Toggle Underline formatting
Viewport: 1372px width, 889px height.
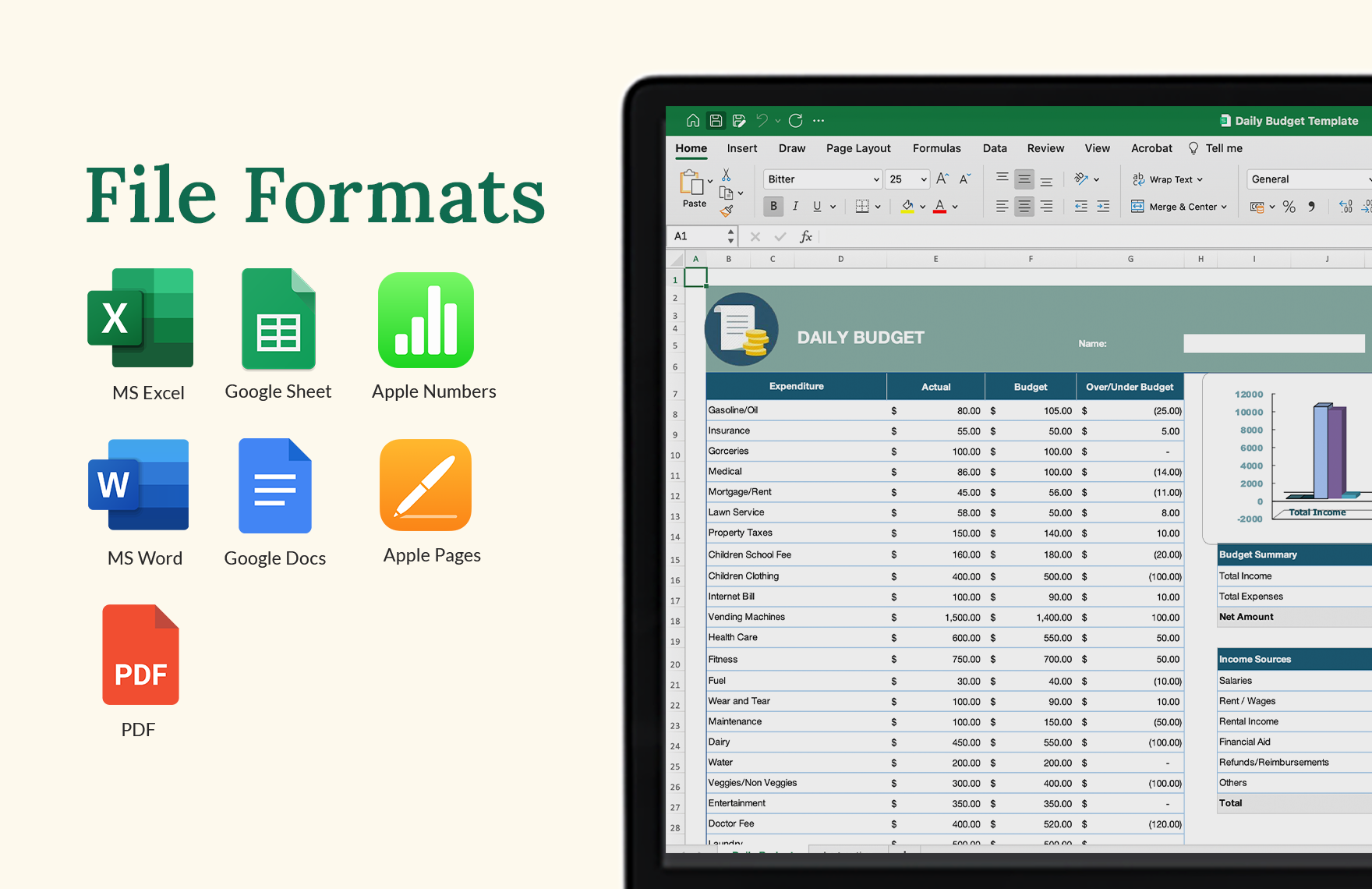click(817, 206)
